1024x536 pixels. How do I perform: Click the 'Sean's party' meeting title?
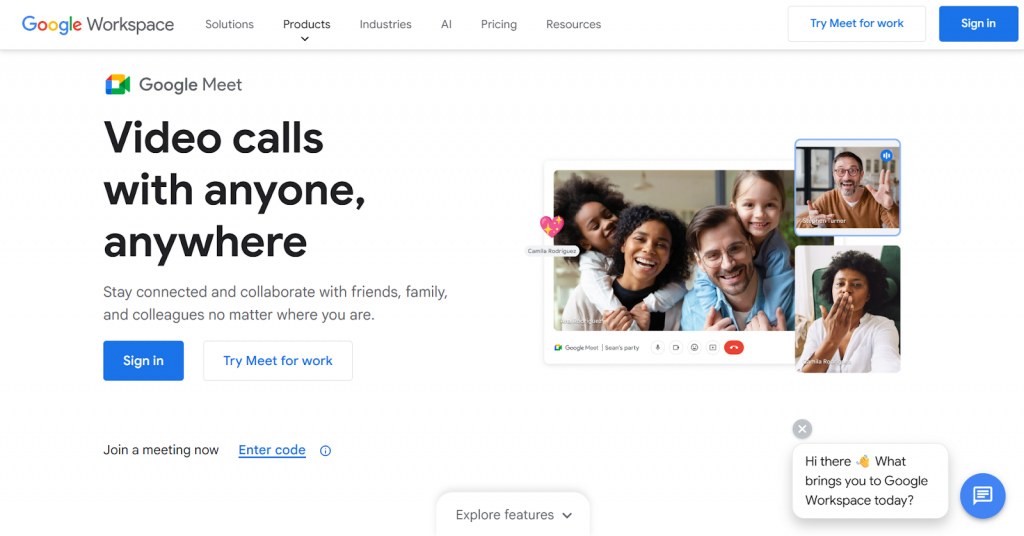(622, 348)
